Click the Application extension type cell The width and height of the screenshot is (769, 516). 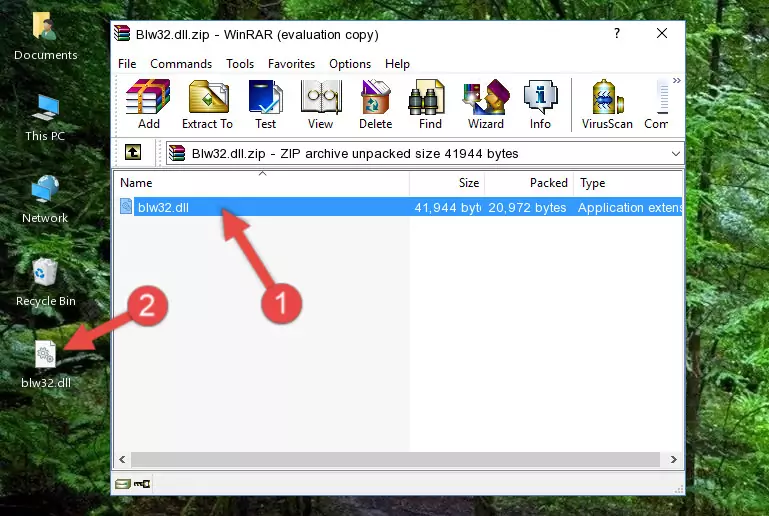[630, 207]
